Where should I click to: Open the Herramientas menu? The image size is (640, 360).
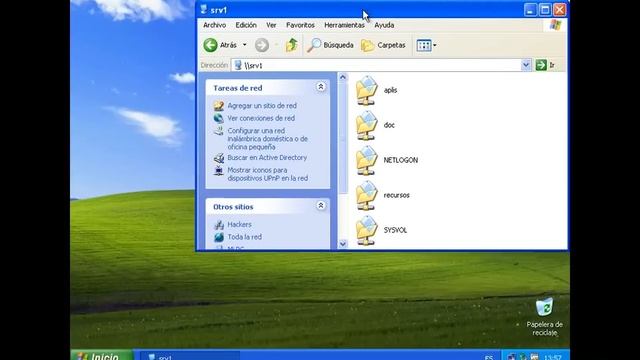click(x=344, y=25)
